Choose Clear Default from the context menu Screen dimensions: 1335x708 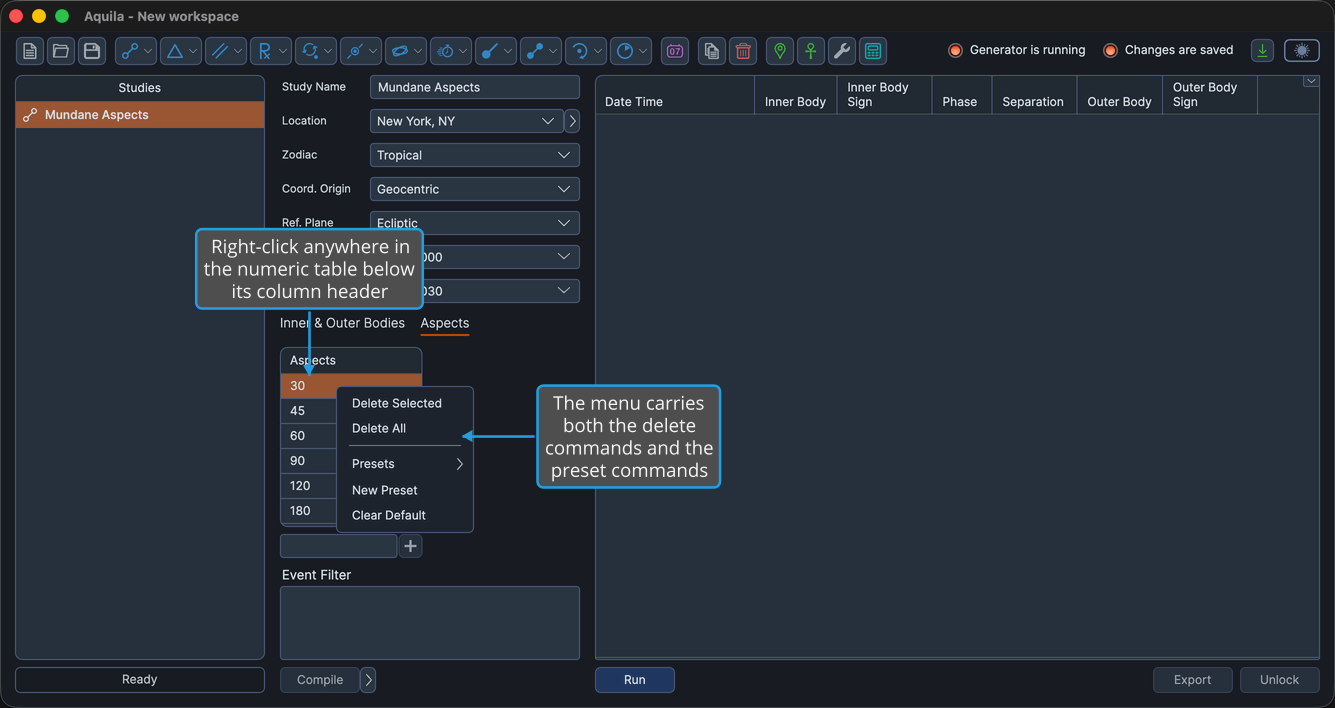click(x=389, y=515)
